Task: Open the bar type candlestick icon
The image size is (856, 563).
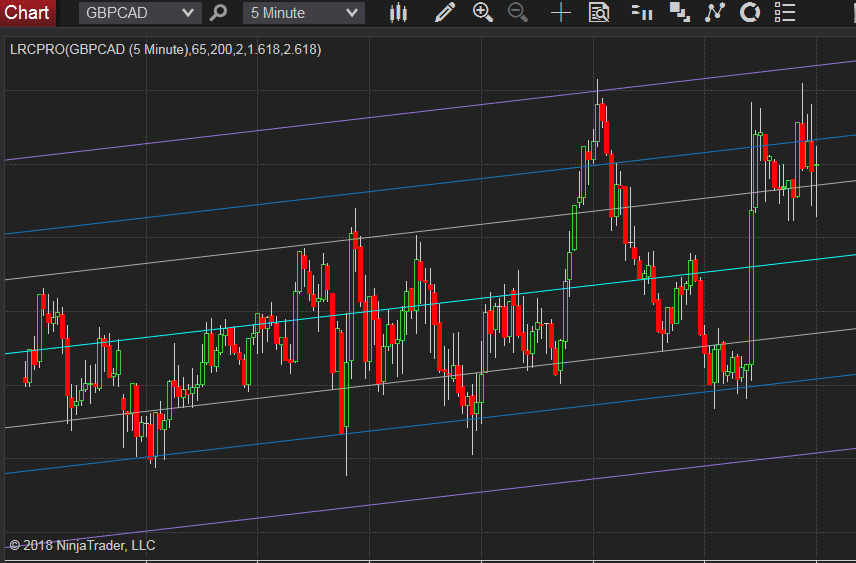Action: pos(399,13)
